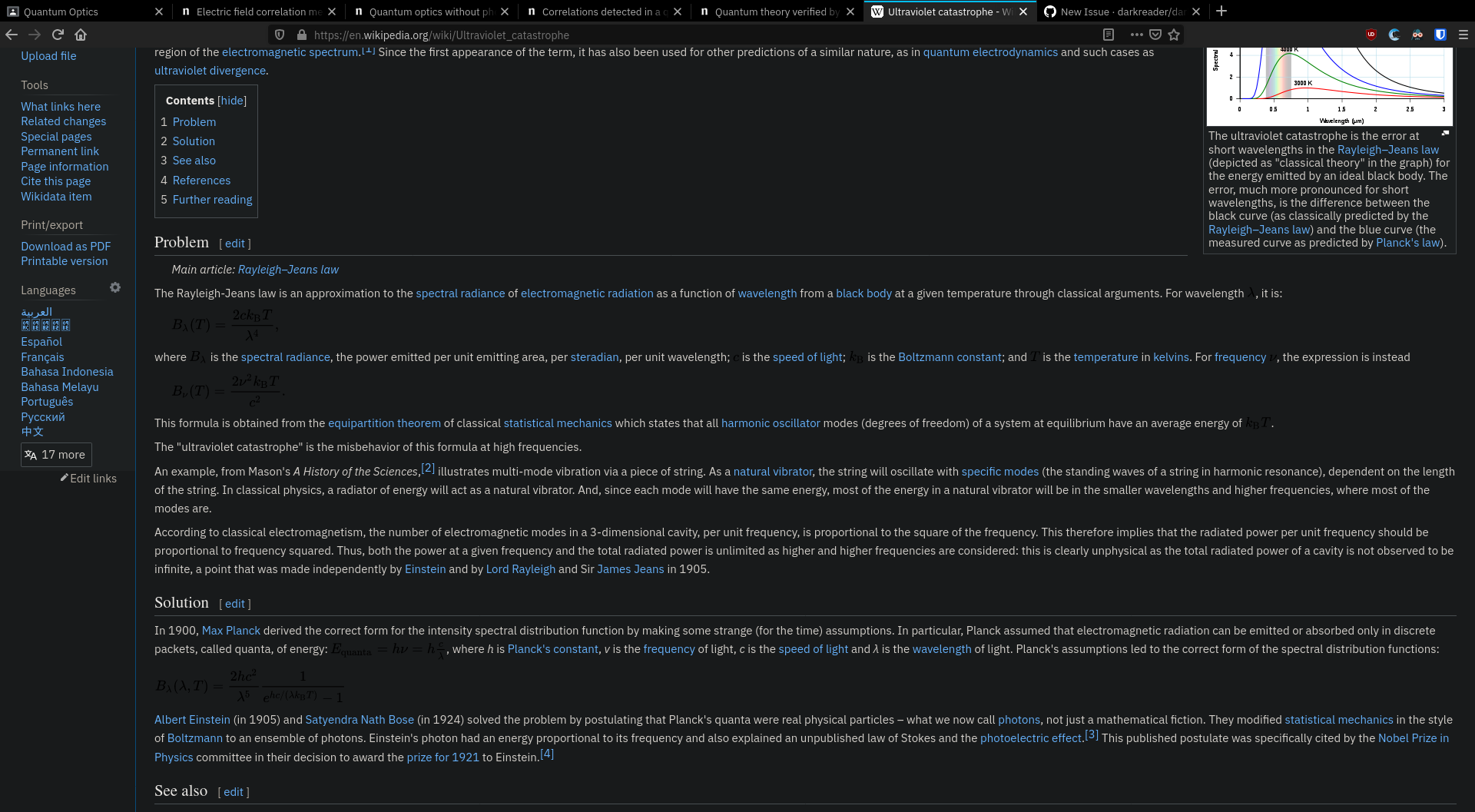Open uBlock Origin extension icon
The height and width of the screenshot is (812, 1475).
click(1371, 35)
